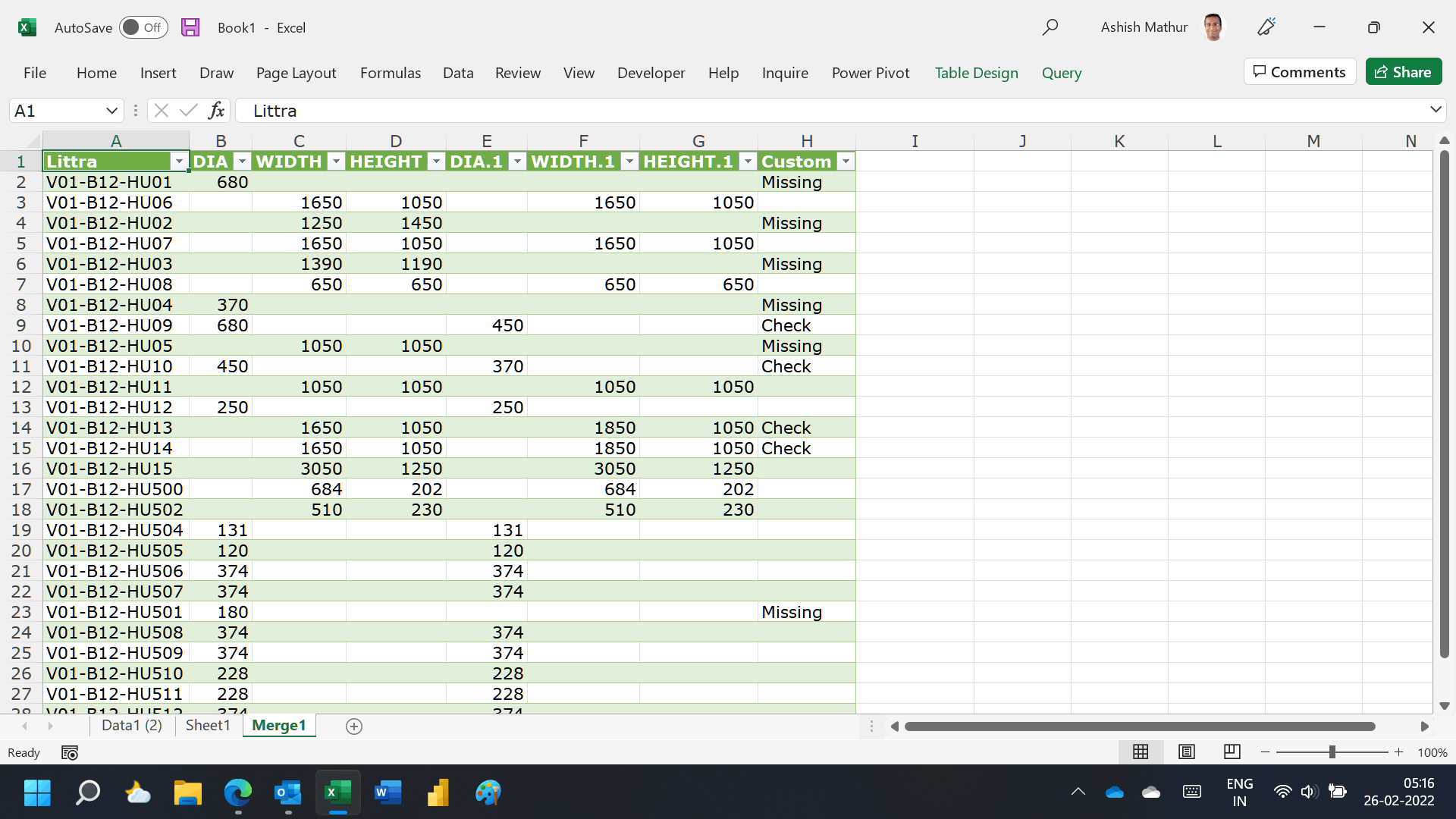The height and width of the screenshot is (819, 1456).
Task: Open the Littra column filter dropdown
Action: [179, 162]
